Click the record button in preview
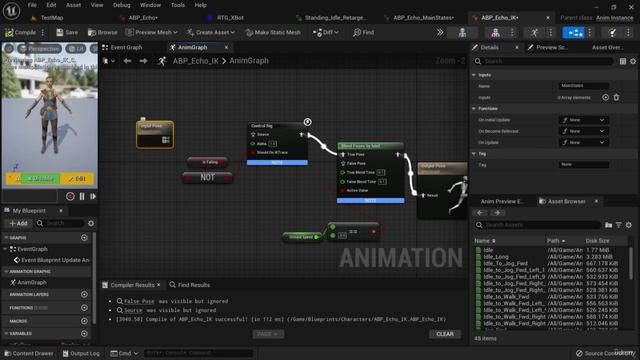 [70, 196]
